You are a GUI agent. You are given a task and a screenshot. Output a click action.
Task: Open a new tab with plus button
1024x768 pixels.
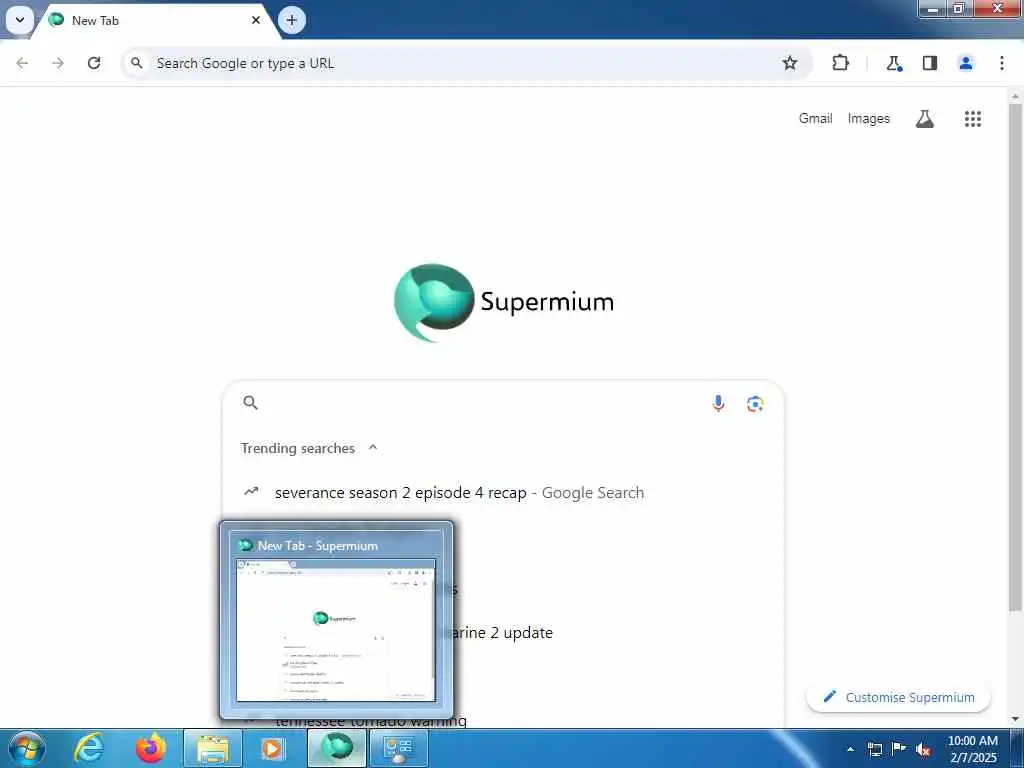coord(292,20)
